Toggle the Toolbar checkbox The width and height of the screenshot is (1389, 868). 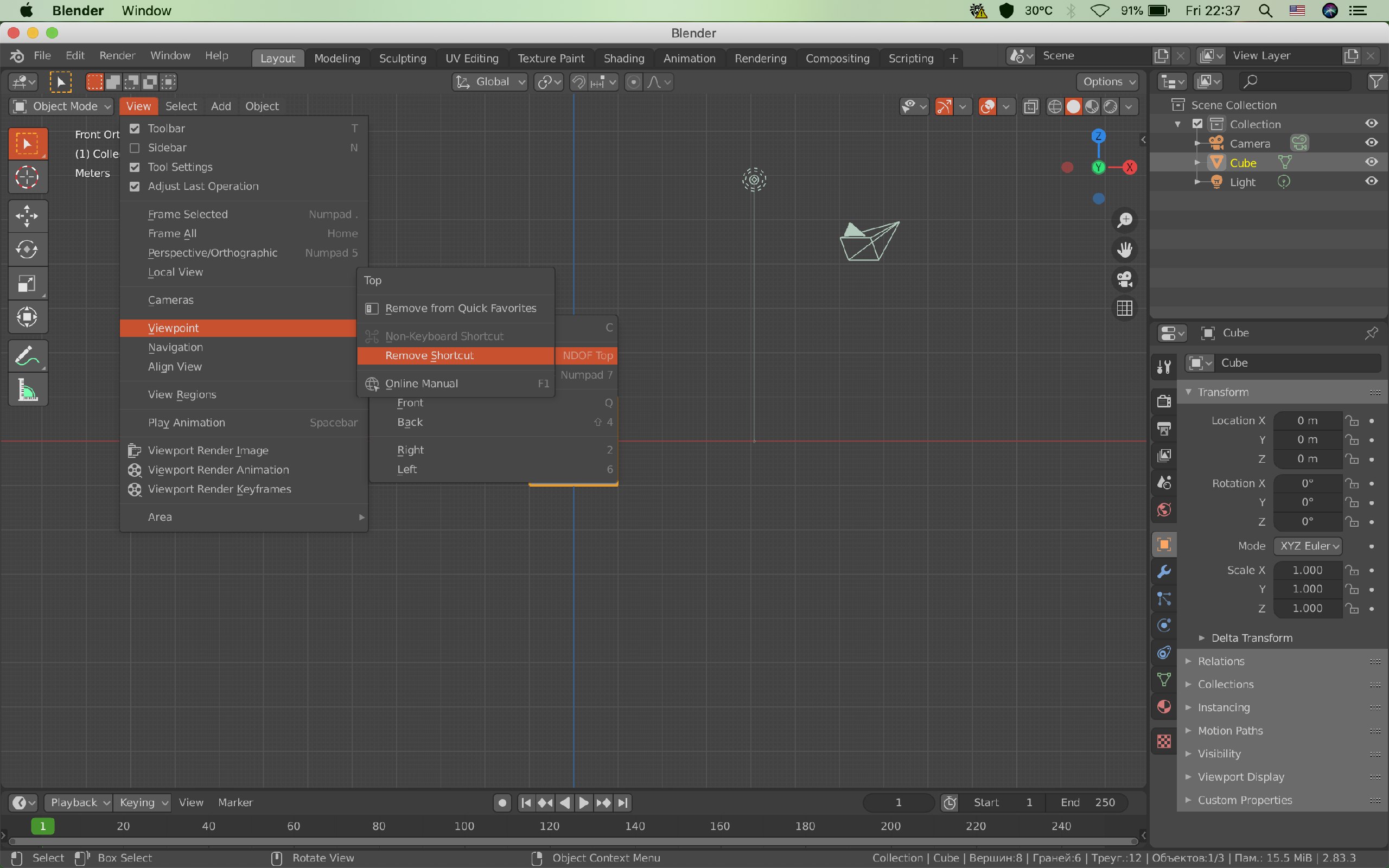click(135, 128)
